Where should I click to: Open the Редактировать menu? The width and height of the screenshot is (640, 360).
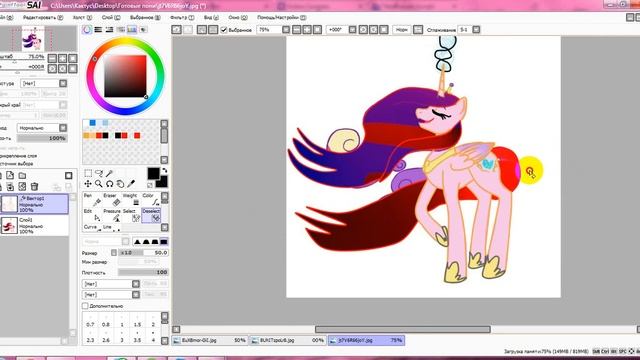pyautogui.click(x=42, y=18)
